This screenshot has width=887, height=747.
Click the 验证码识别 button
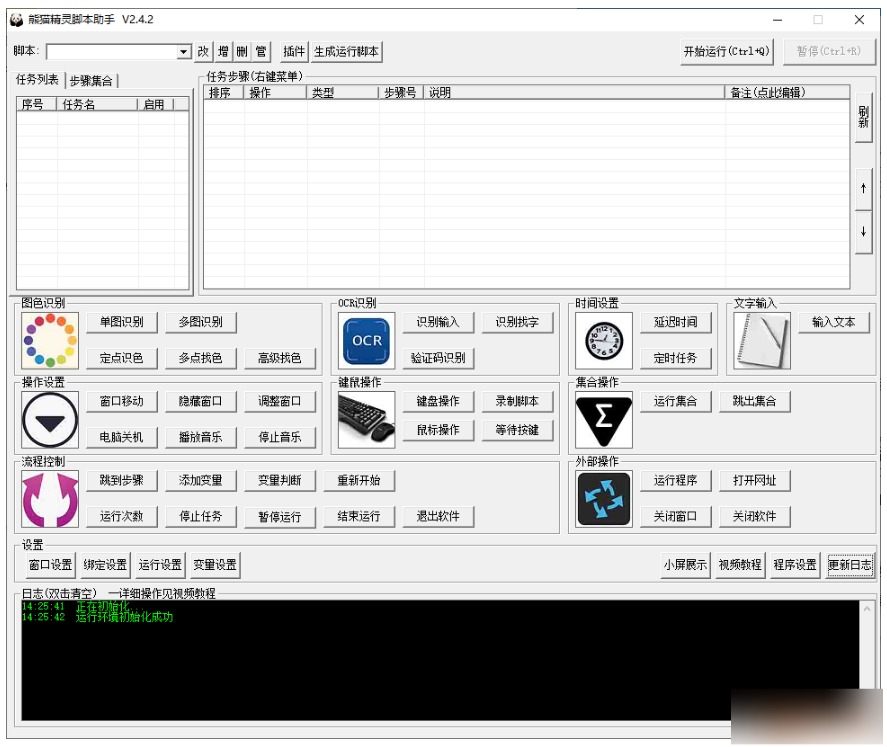pos(438,358)
